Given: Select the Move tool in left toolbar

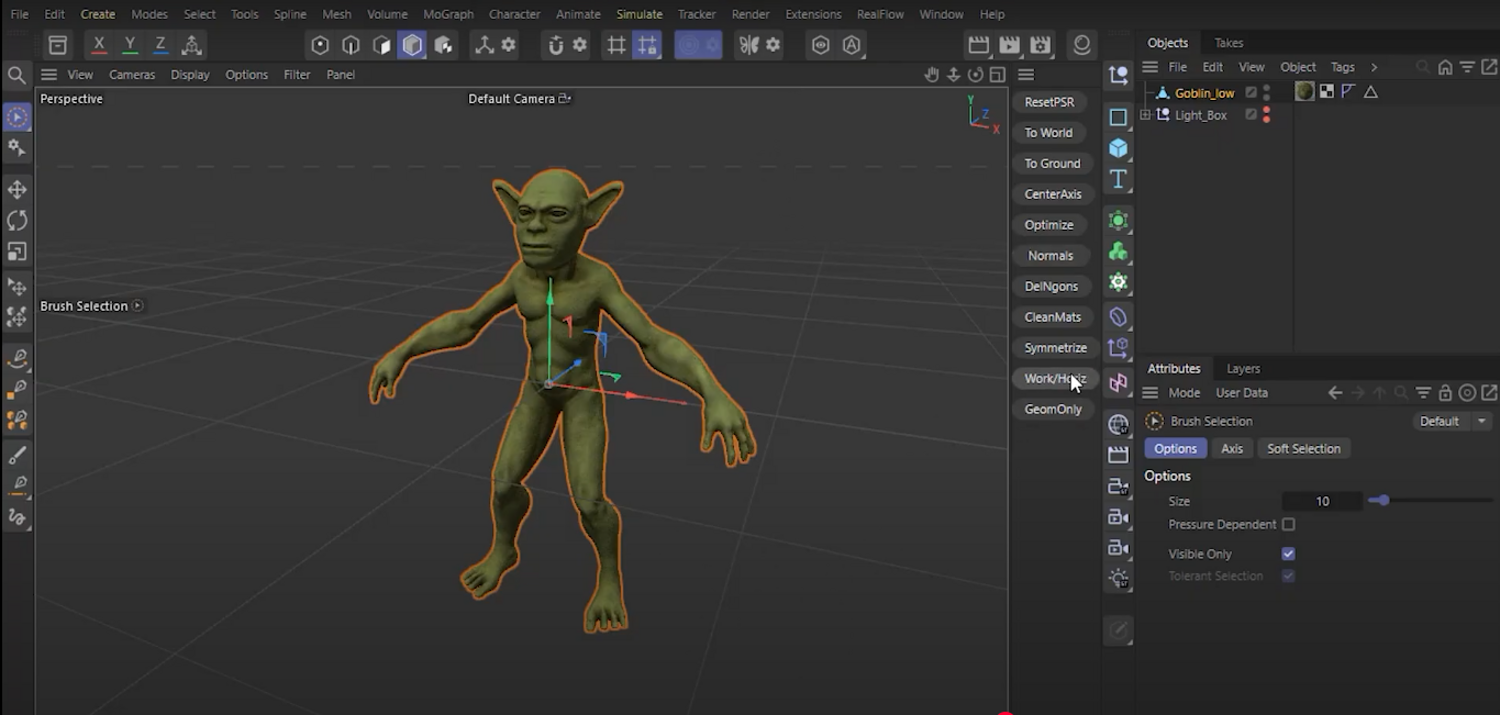Looking at the screenshot, I should pyautogui.click(x=17, y=190).
